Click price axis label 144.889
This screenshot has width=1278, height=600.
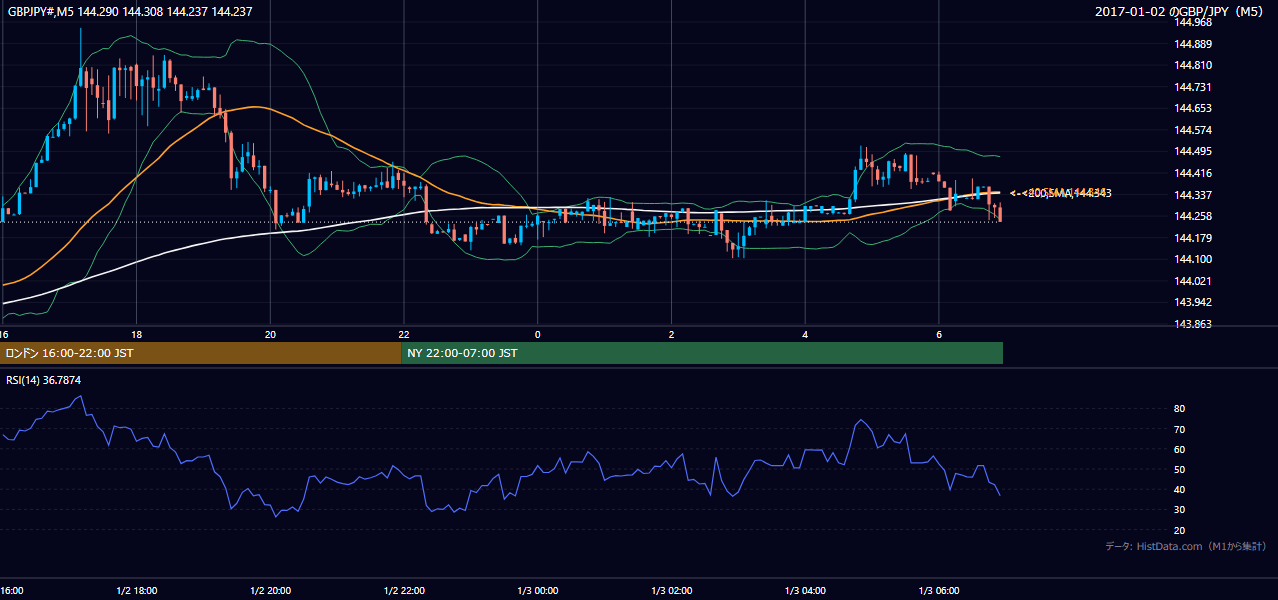pyautogui.click(x=1193, y=44)
